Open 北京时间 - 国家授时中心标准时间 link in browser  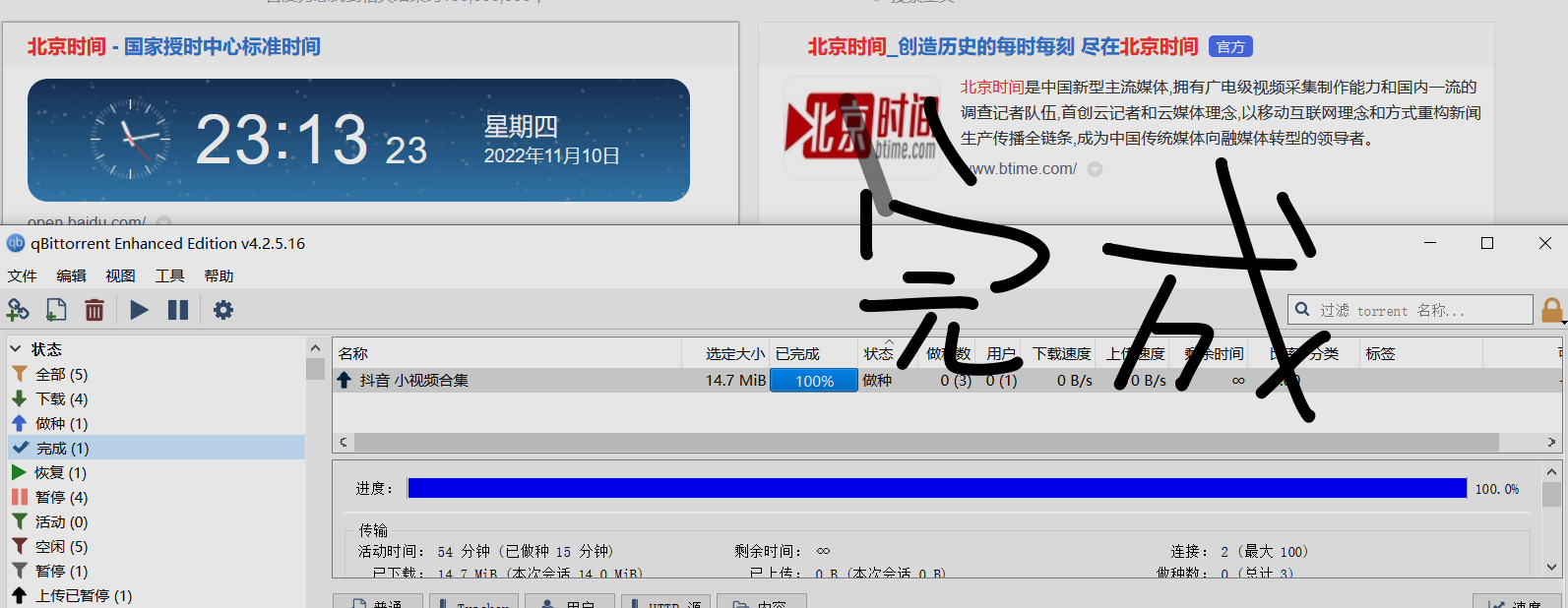coord(173,46)
